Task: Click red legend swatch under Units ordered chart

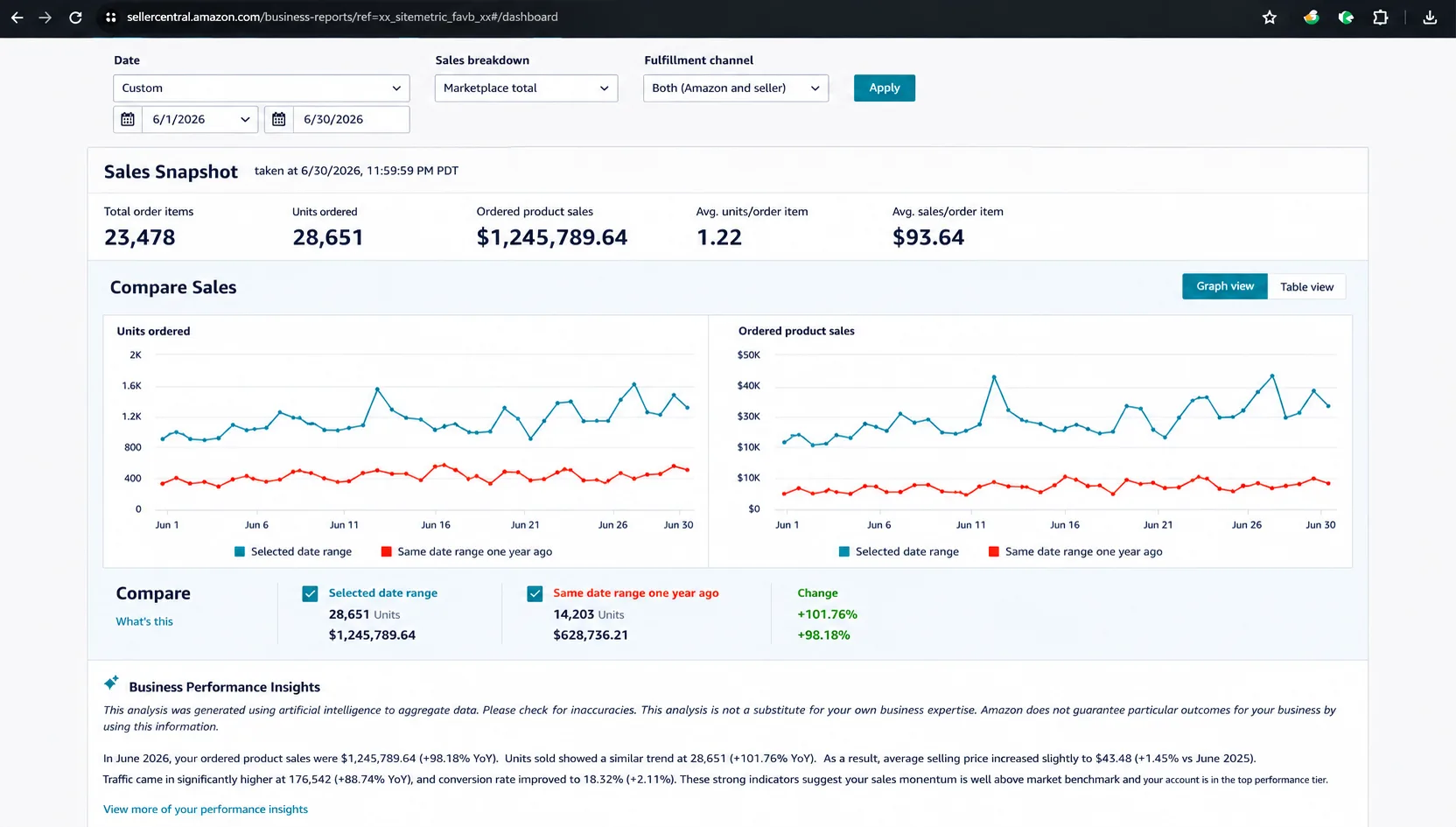Action: pyautogui.click(x=386, y=552)
